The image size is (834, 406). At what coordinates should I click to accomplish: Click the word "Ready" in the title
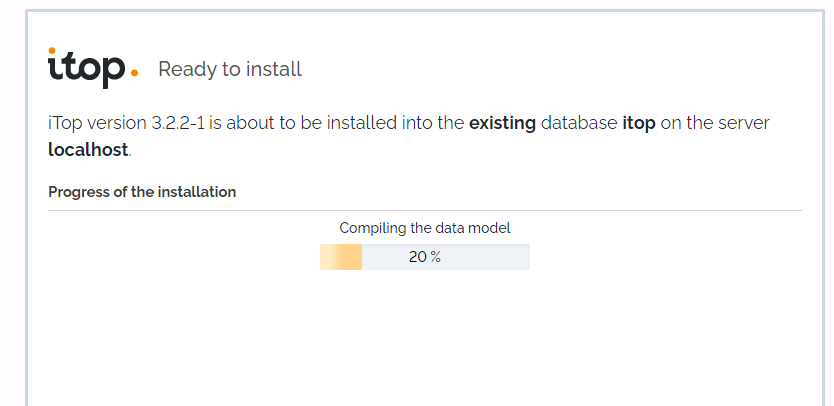[182, 69]
